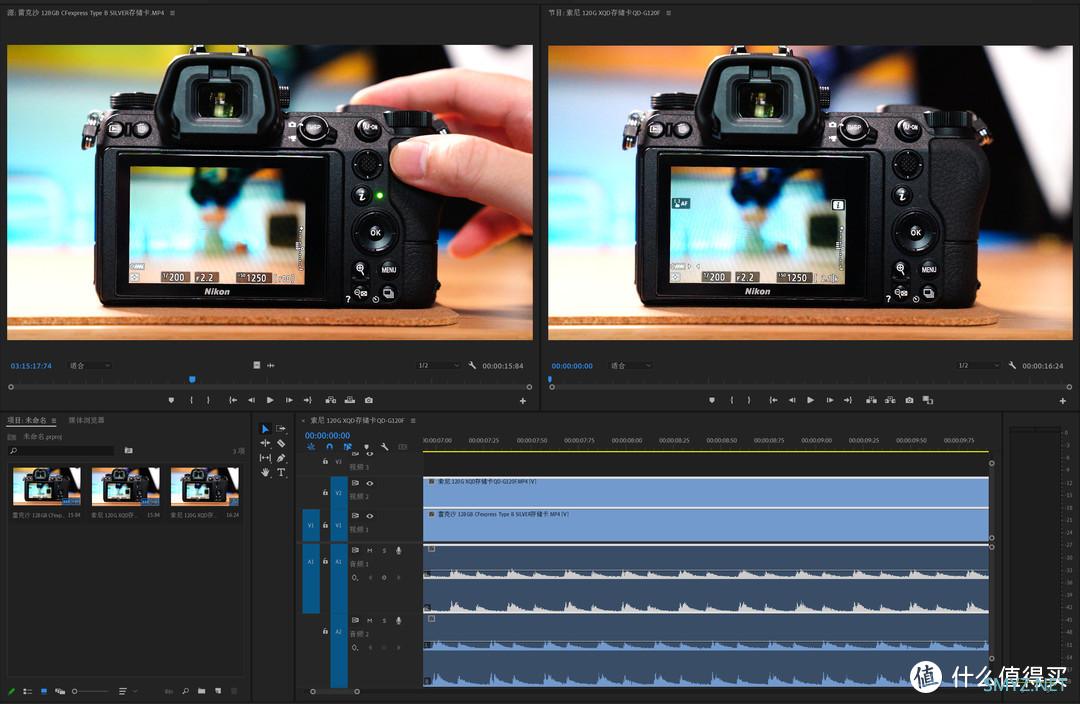Viewport: 1080px width, 704px height.
Task: Select the Type (T) tool
Action: 281,473
